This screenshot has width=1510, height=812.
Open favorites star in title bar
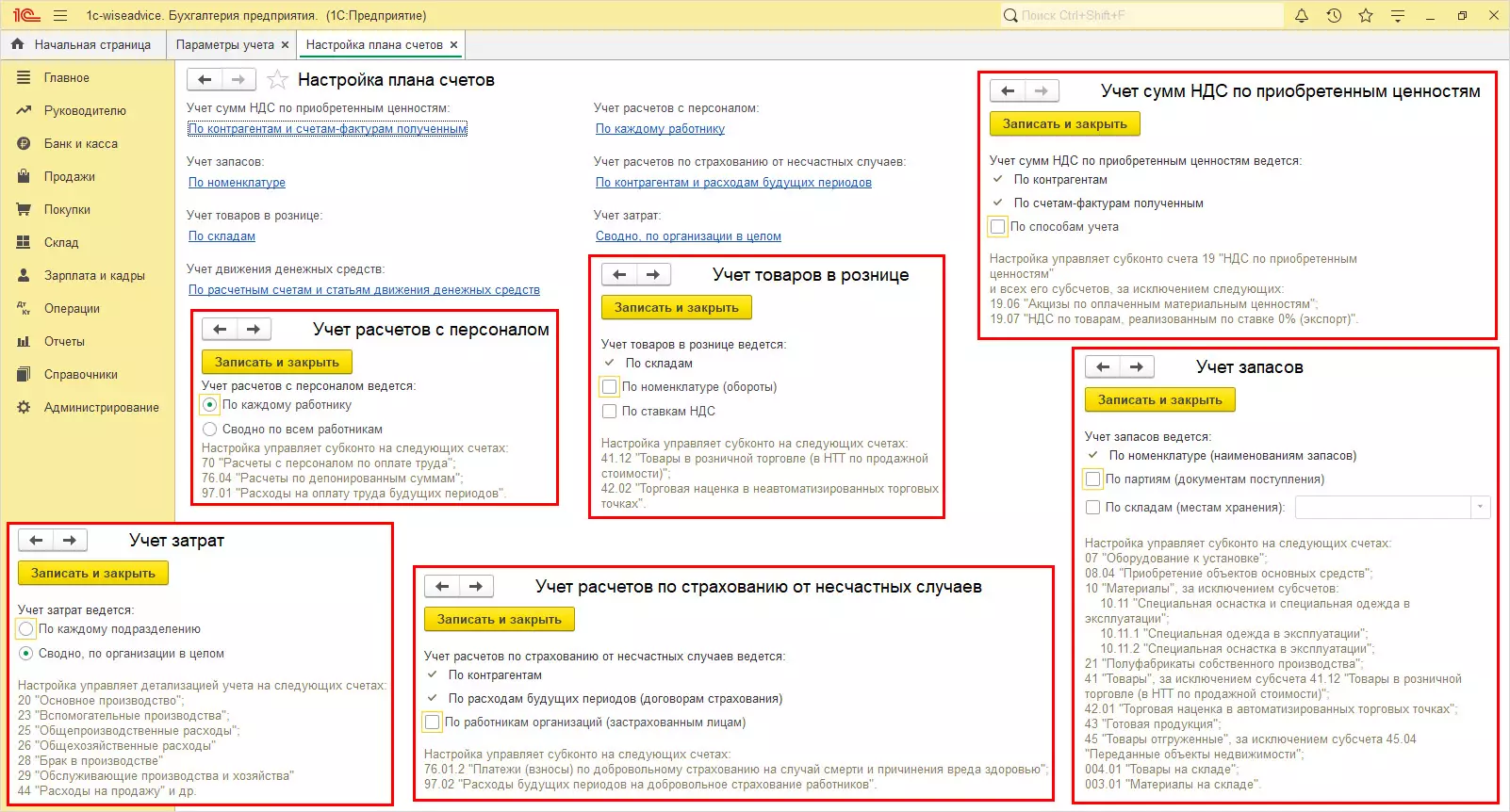pos(1366,15)
